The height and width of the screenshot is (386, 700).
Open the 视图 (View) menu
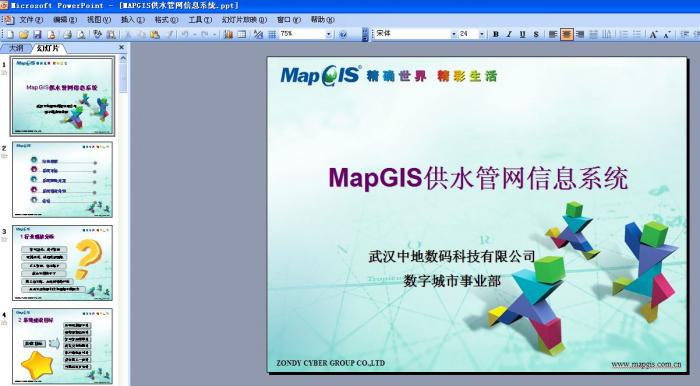(99, 20)
